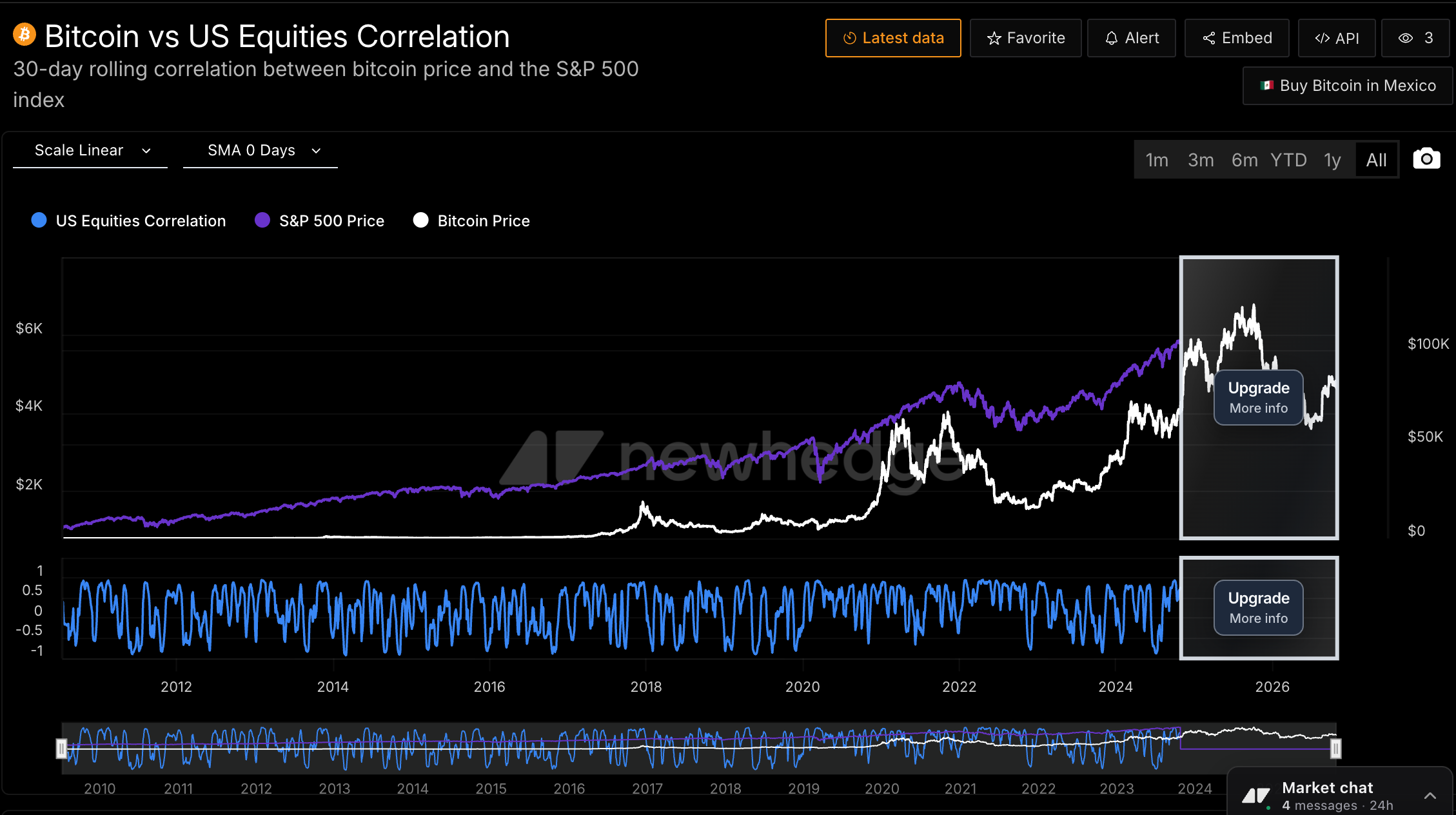This screenshot has height=815, width=1456.
Task: Toggle Bitcoin Price series
Action: pyautogui.click(x=471, y=221)
